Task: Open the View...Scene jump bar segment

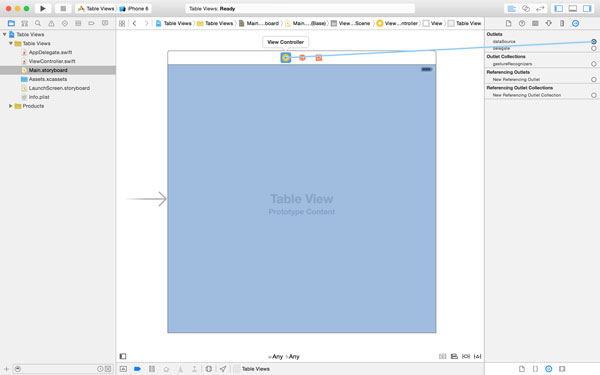Action: tap(351, 23)
